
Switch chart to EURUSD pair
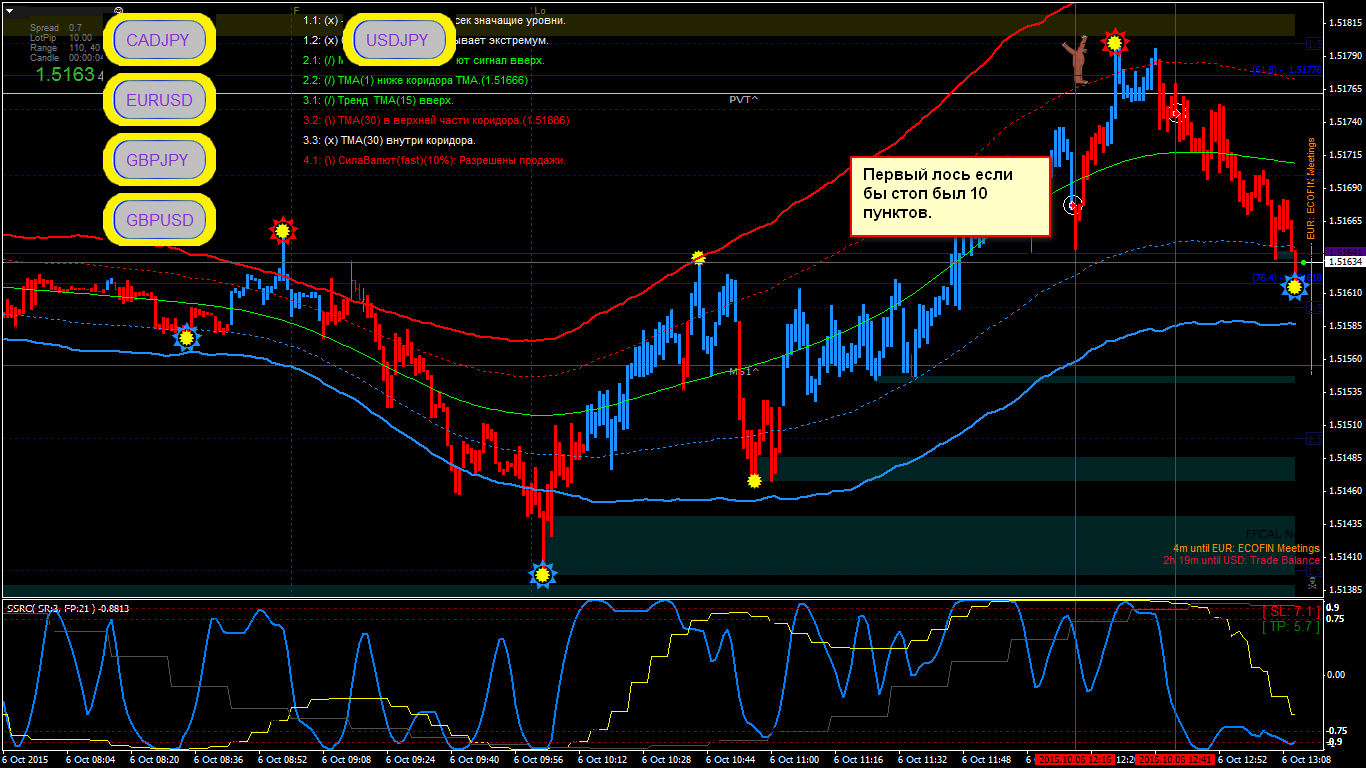(159, 100)
